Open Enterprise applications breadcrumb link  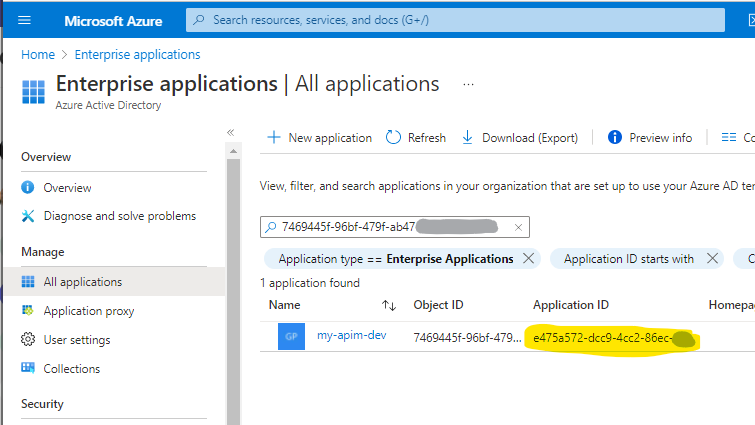137,54
